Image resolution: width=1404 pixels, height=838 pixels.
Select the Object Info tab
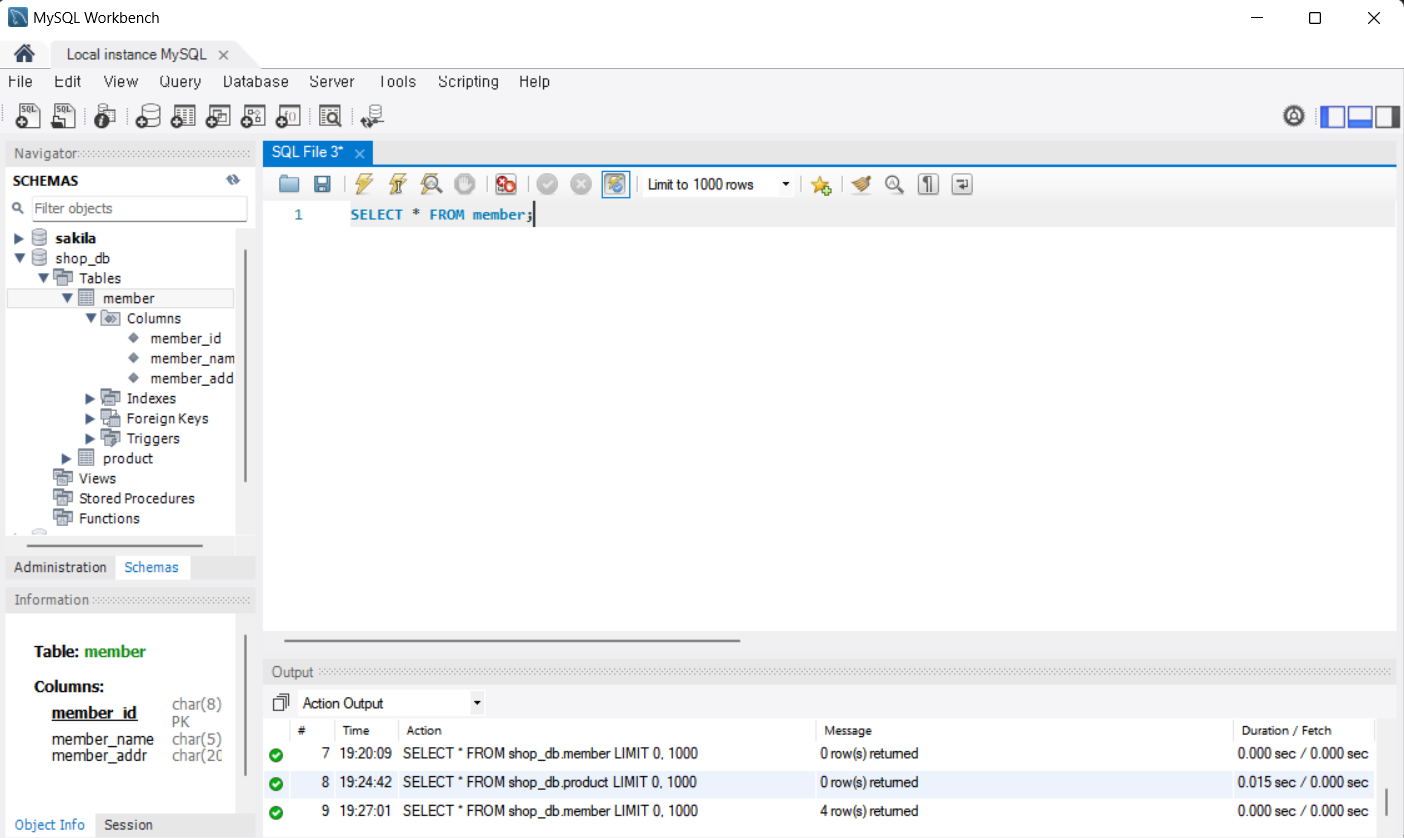coord(50,825)
